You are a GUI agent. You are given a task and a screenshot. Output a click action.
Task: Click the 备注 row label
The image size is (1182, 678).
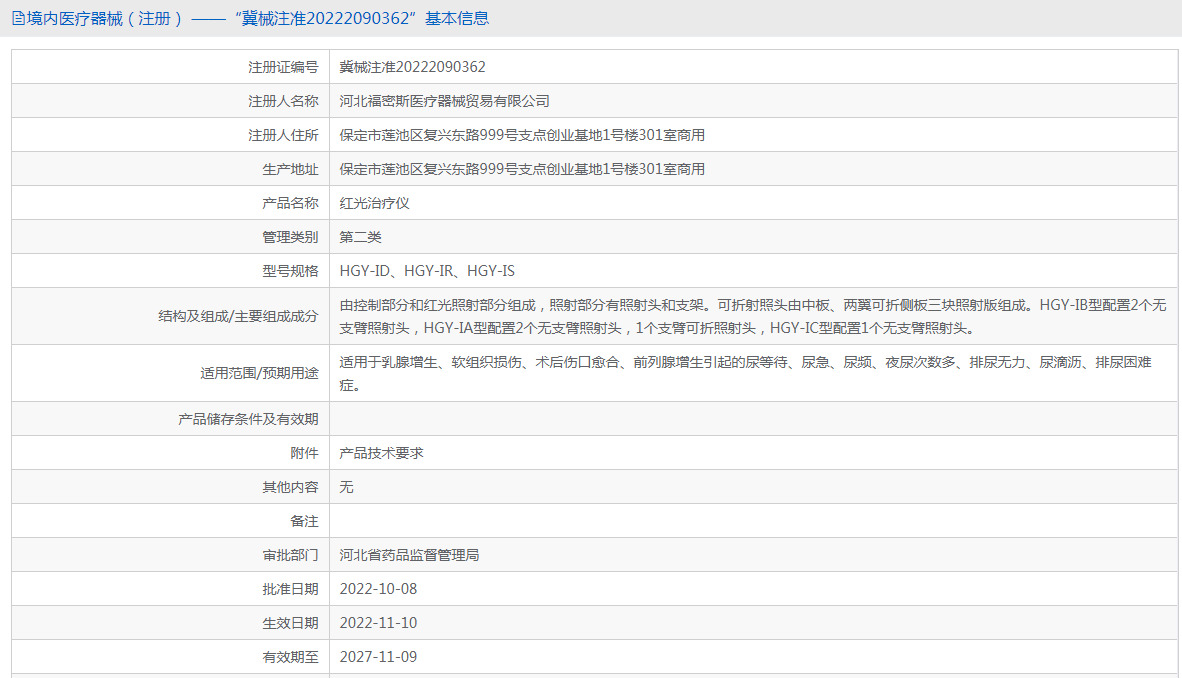click(x=305, y=521)
